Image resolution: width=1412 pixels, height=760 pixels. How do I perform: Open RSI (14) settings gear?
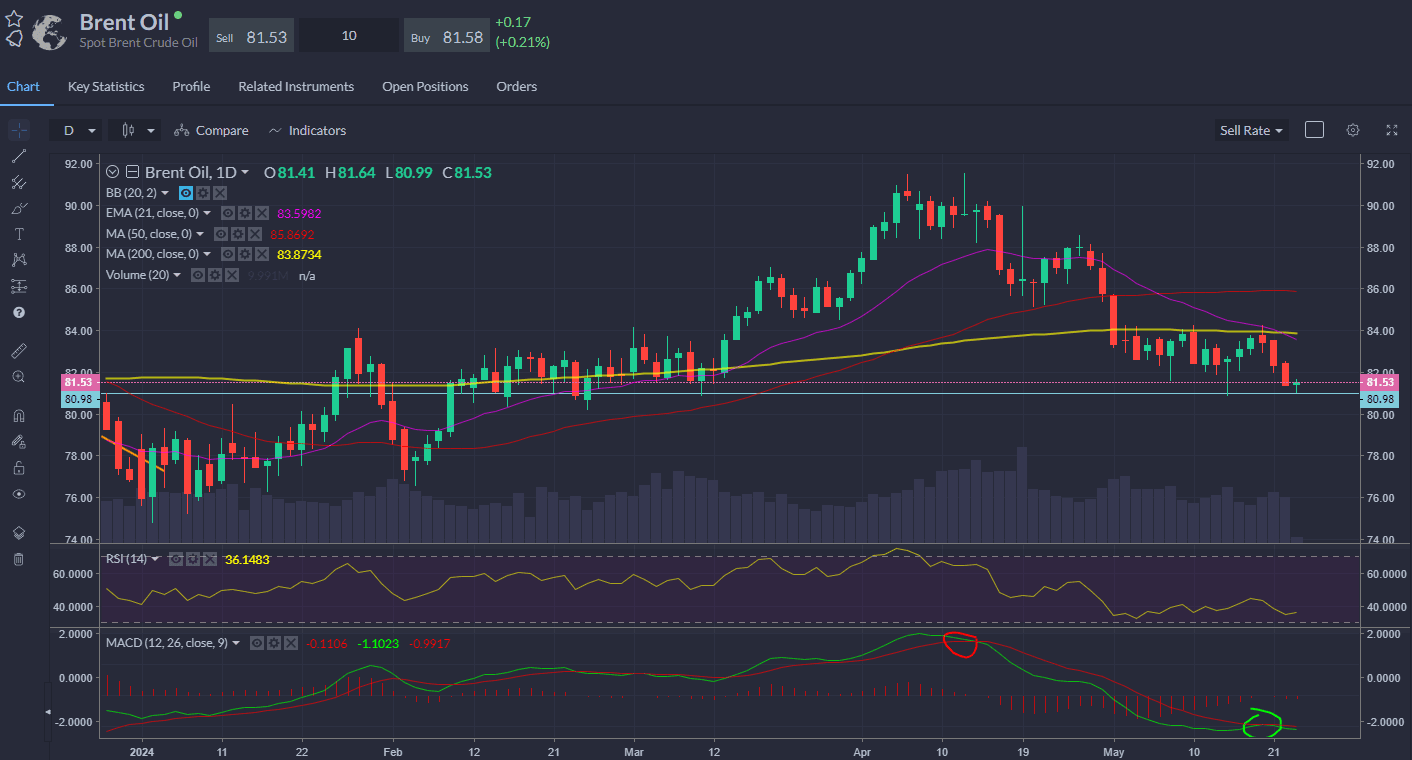(x=193, y=559)
